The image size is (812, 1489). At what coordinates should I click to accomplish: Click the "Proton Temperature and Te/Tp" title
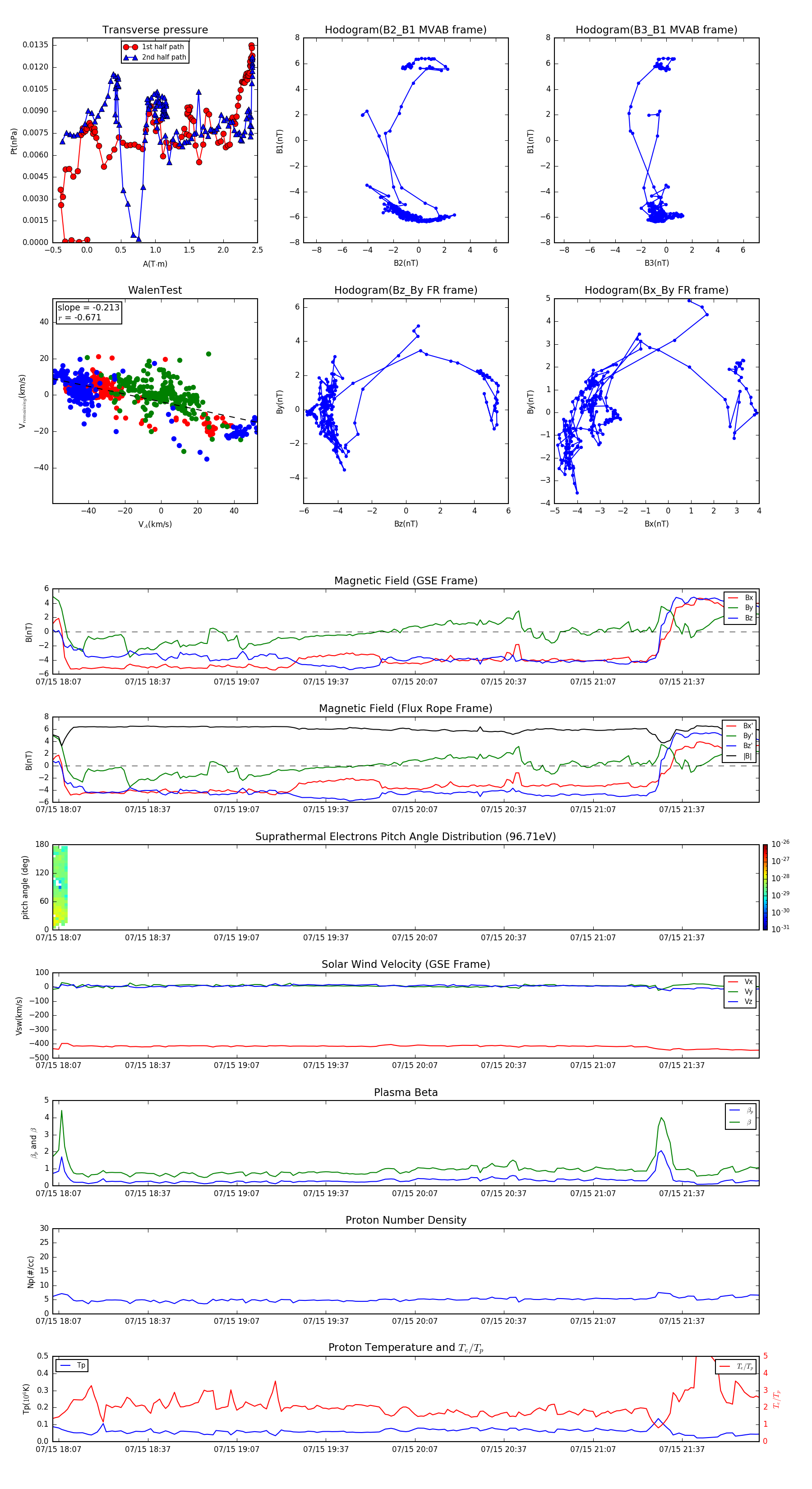click(x=406, y=1347)
